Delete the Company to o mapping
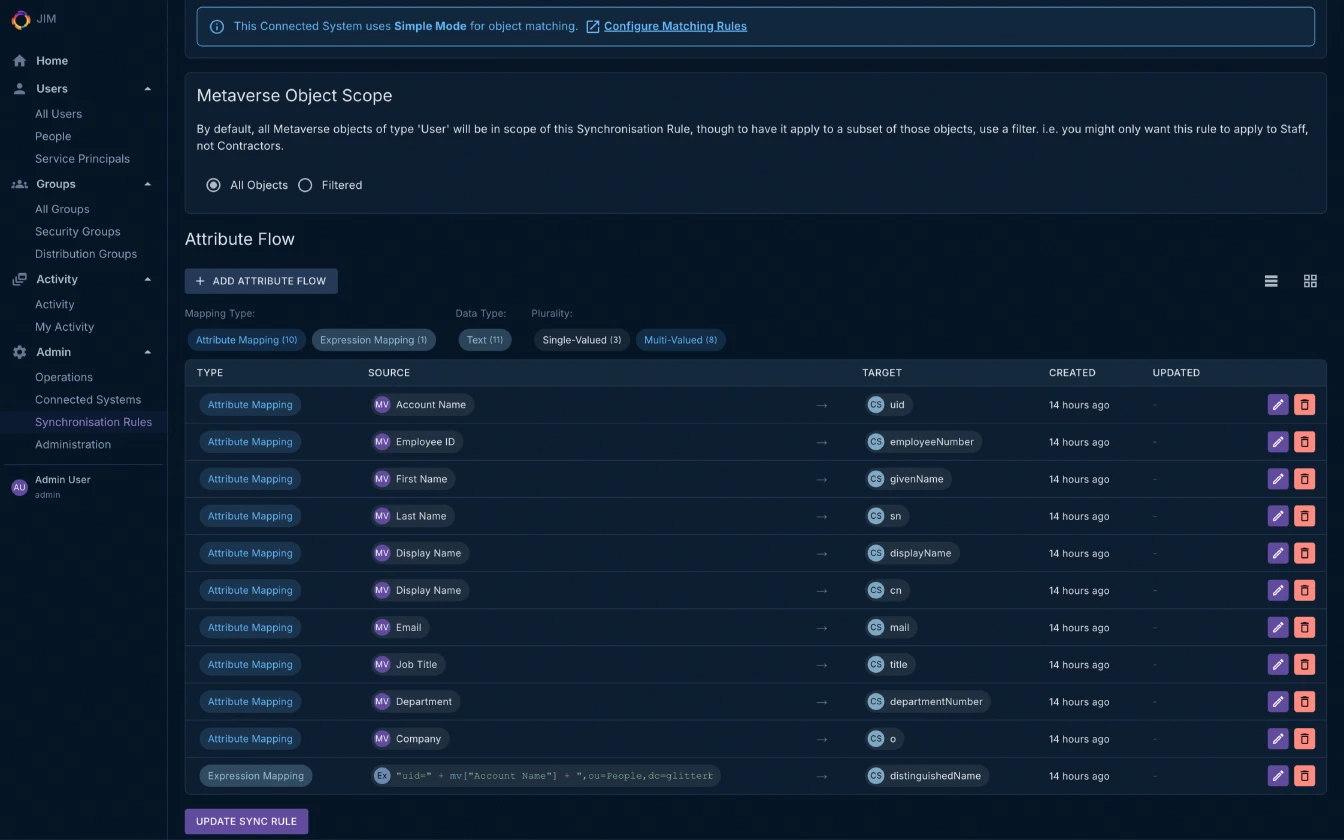This screenshot has height=840, width=1344. point(1304,739)
